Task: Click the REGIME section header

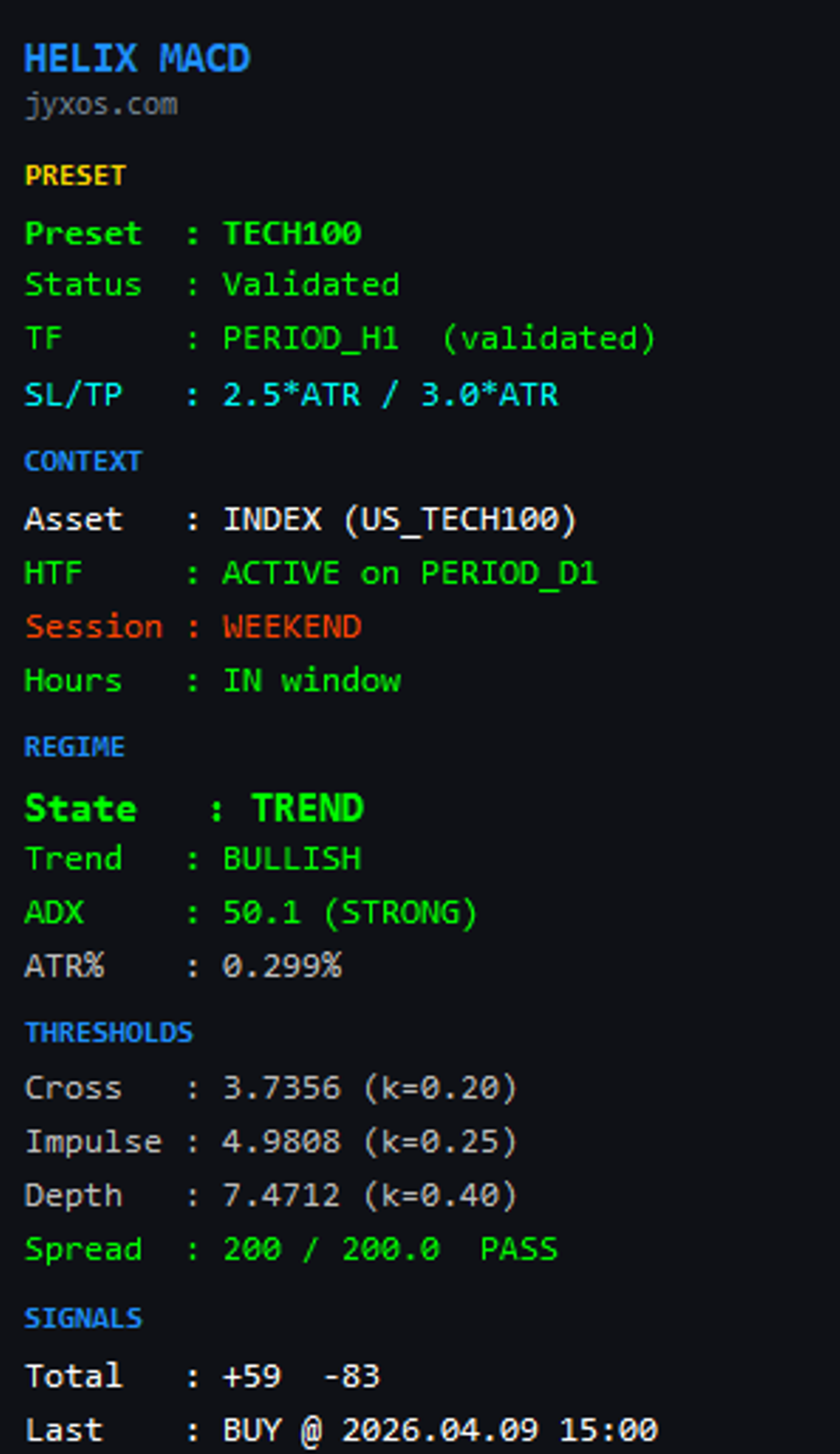Action: coord(75,747)
